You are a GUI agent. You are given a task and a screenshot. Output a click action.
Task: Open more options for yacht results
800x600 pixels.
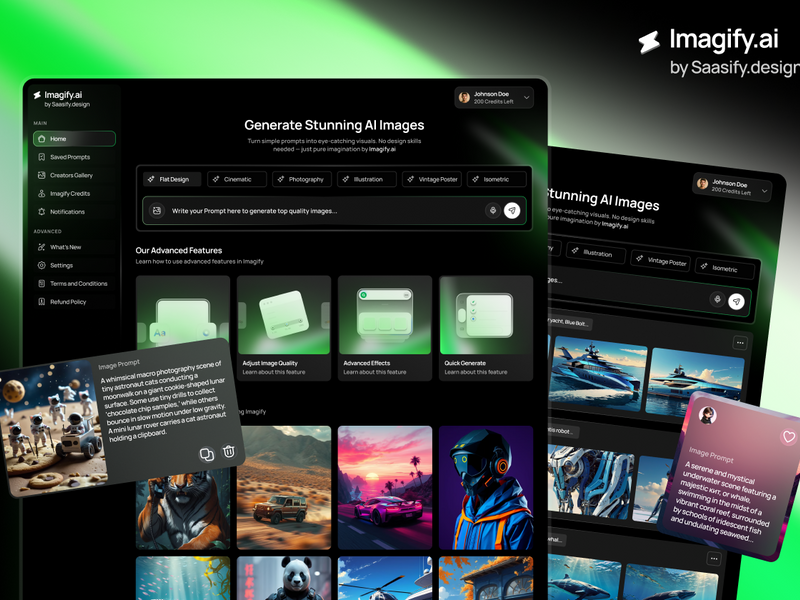click(x=740, y=343)
